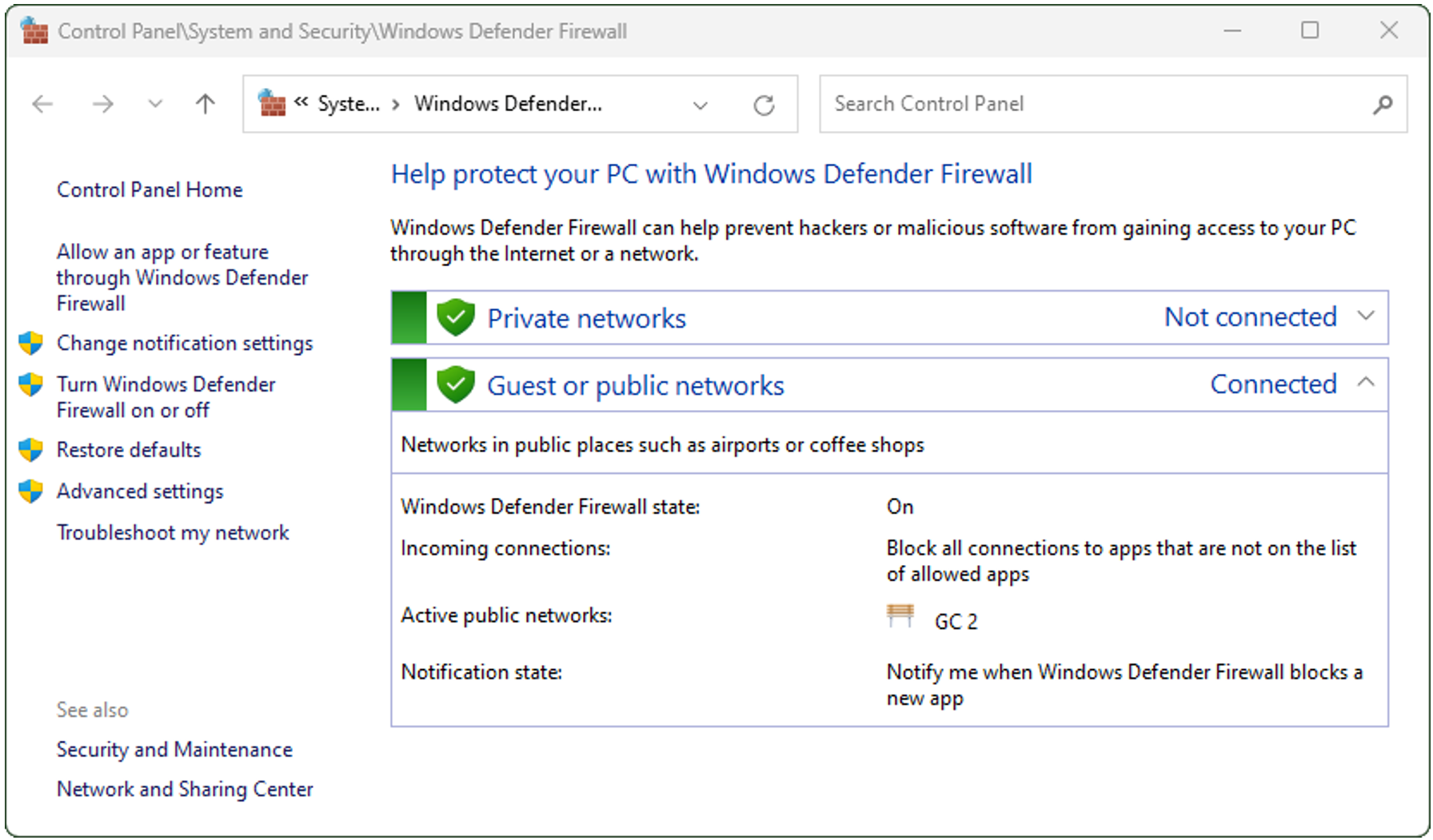Click the search magnifier icon
Screen dimensions: 1433x840
tap(1383, 104)
